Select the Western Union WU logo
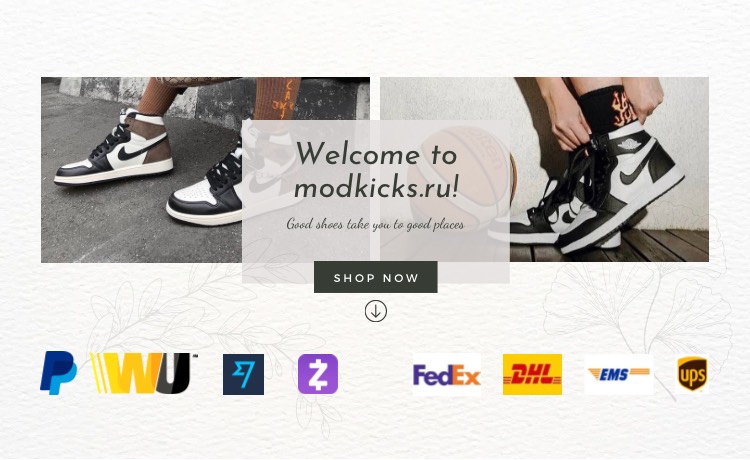This screenshot has height=460, width=750. 144,373
